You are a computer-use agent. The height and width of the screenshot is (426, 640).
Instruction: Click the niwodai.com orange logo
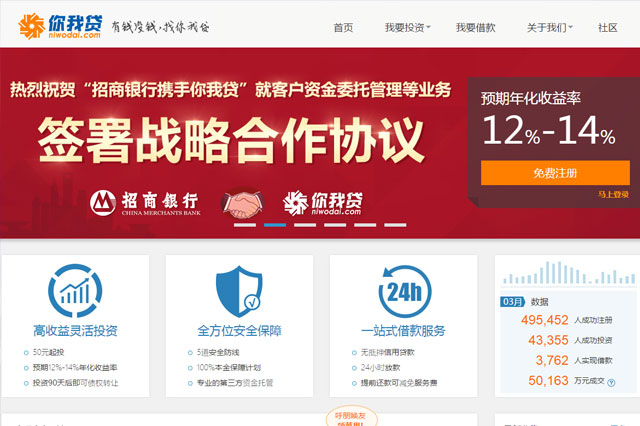60,26
